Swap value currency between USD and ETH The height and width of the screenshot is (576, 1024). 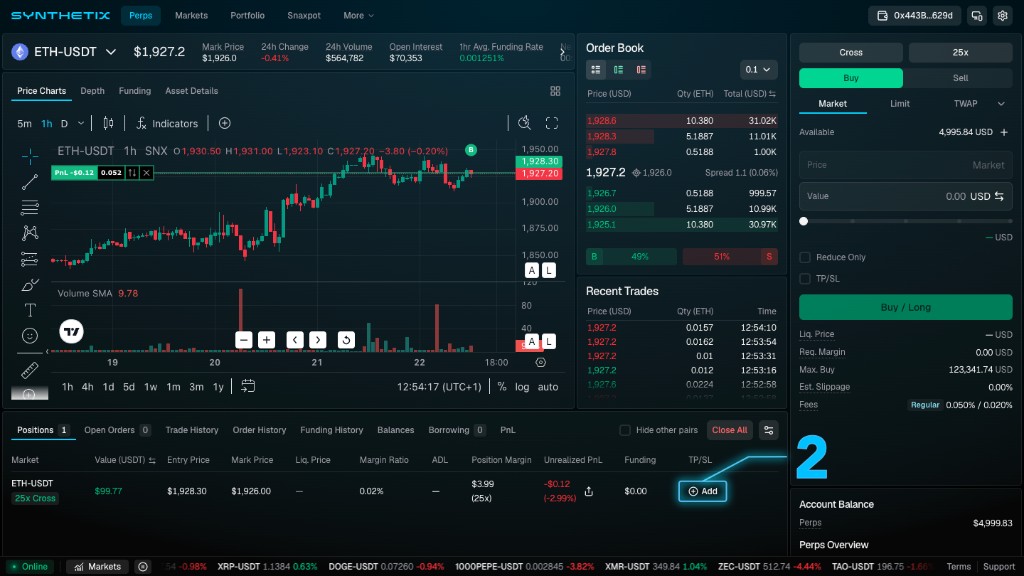tap(999, 196)
